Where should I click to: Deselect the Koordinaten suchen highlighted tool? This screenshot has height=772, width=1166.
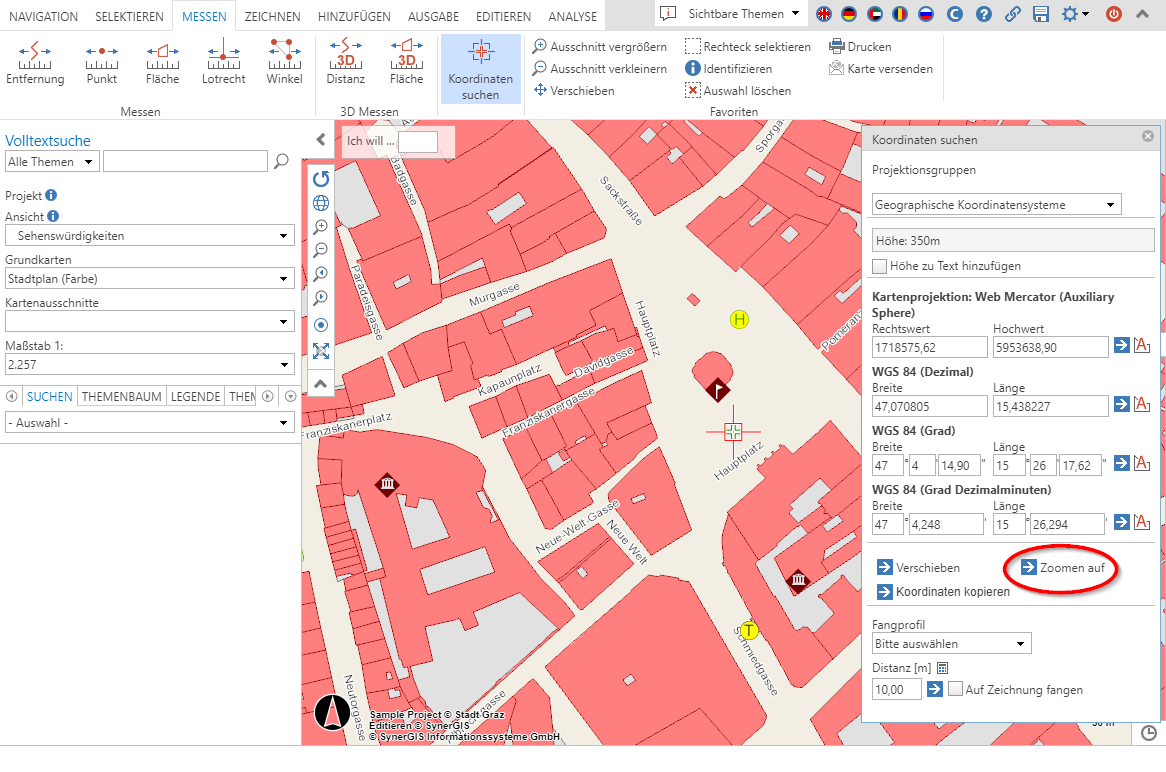[483, 68]
